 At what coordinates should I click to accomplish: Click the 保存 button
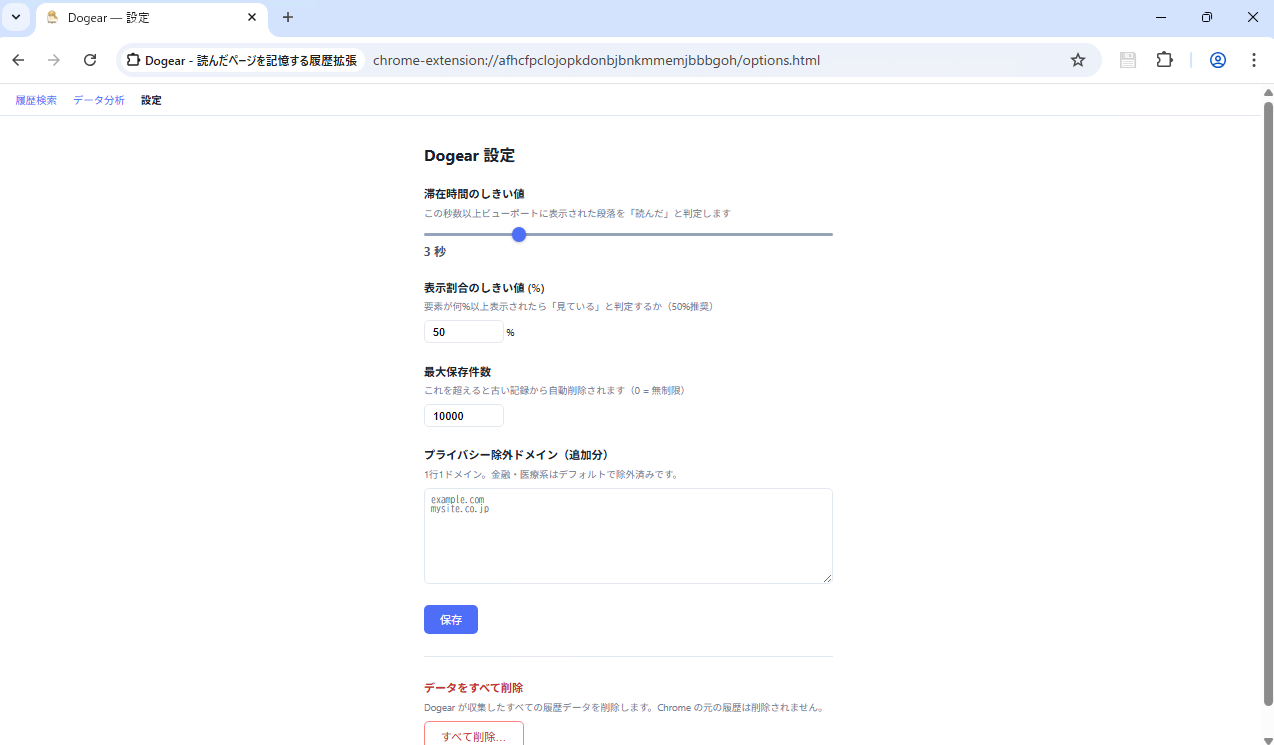pyautogui.click(x=451, y=620)
